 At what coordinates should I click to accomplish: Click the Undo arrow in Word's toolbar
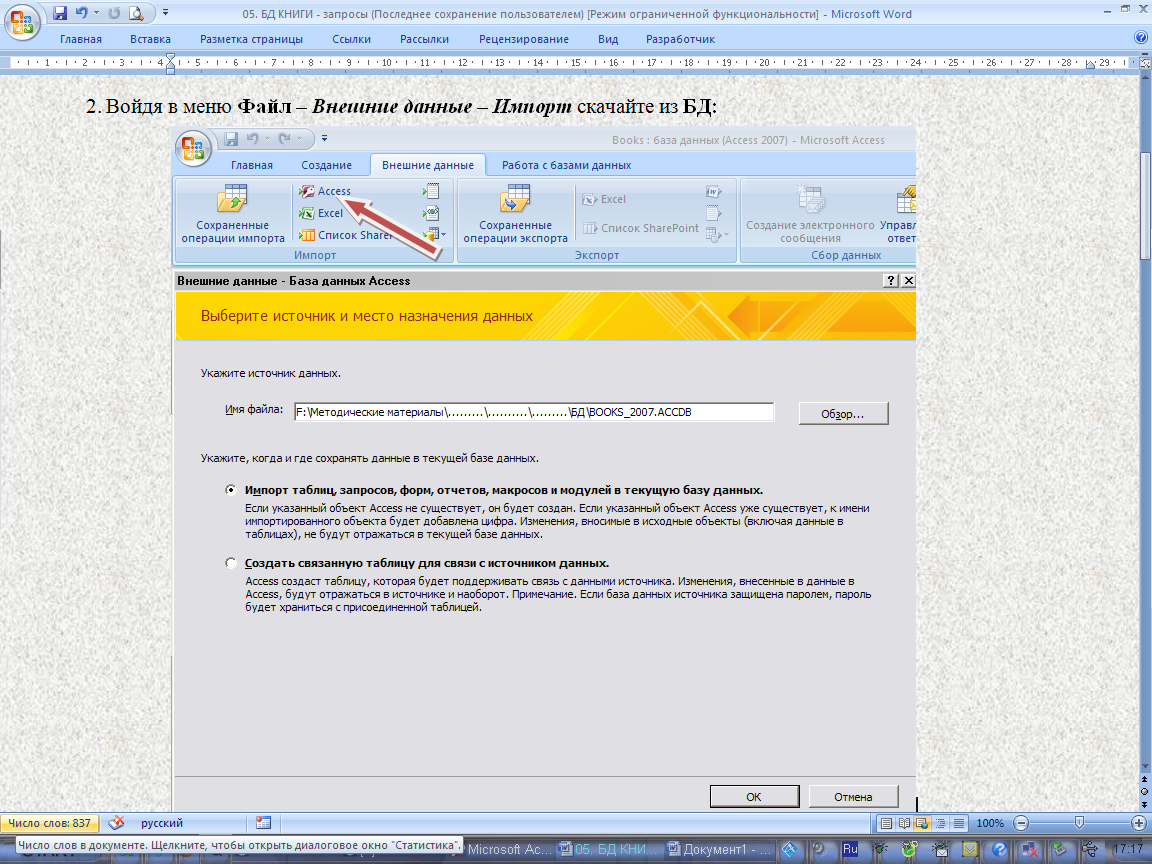click(82, 13)
